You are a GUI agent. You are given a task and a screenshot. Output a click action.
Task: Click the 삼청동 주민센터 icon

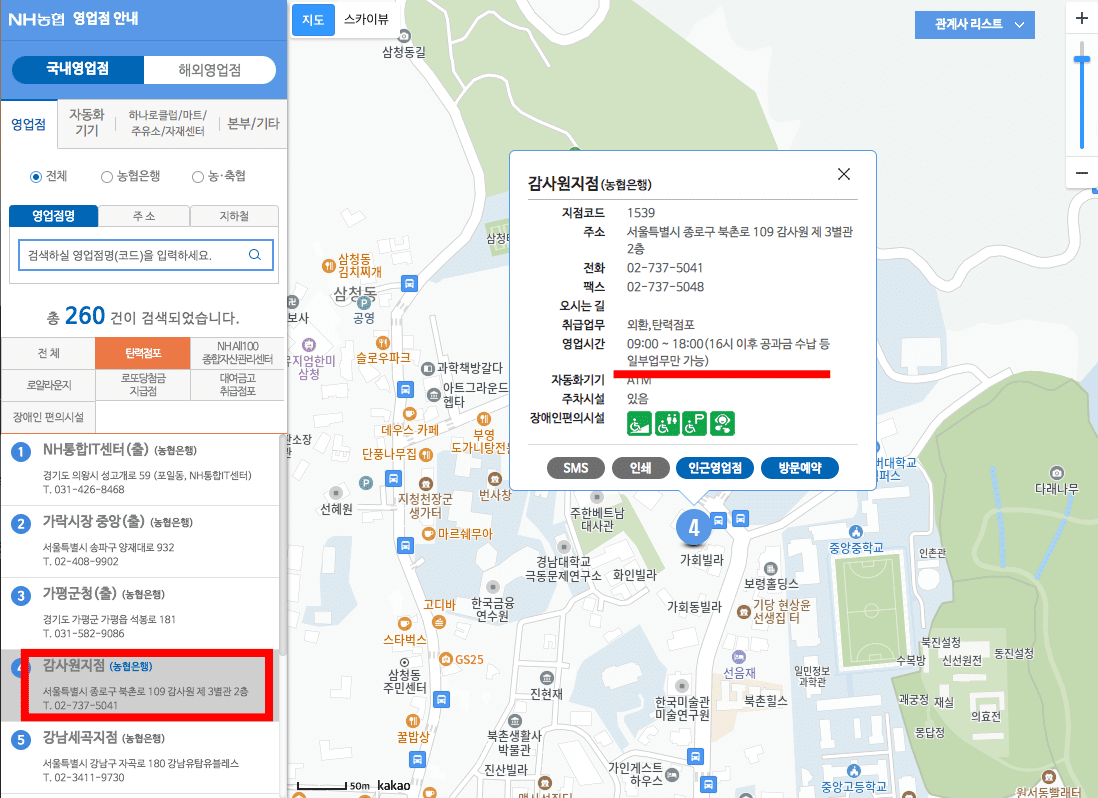pyautogui.click(x=404, y=662)
